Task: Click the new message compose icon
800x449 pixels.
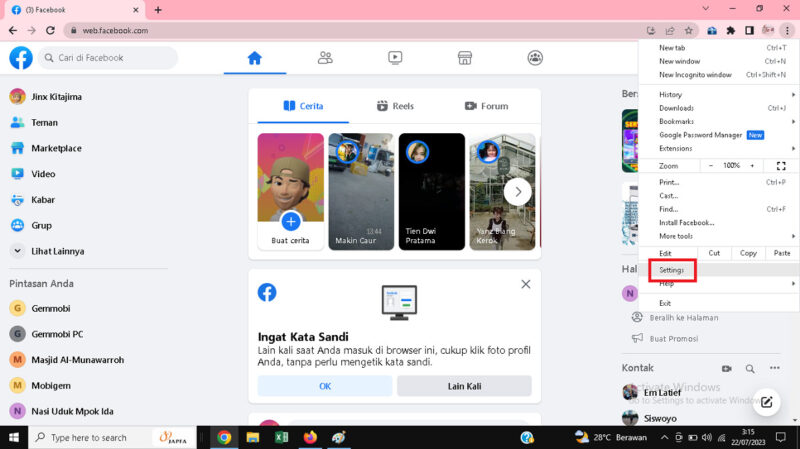Action: coord(766,402)
